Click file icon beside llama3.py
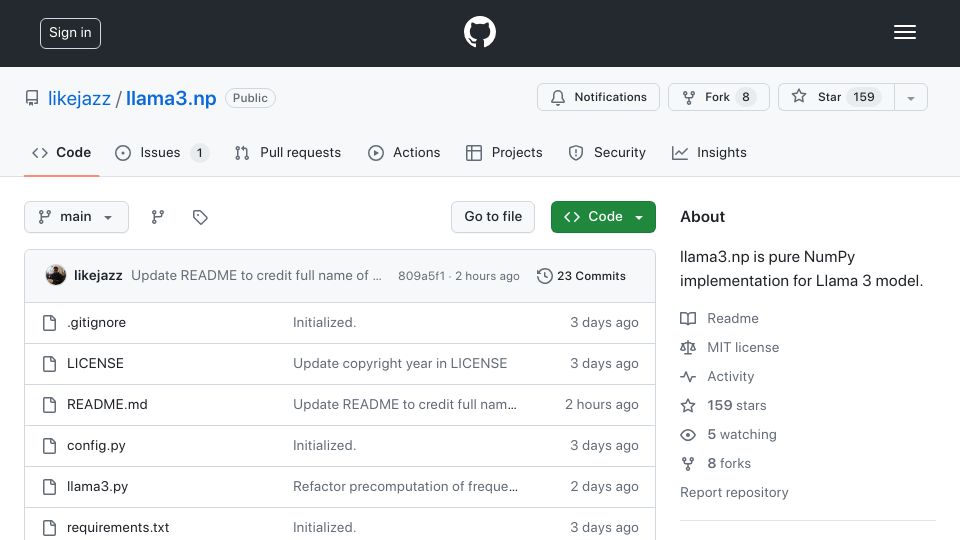 point(50,487)
